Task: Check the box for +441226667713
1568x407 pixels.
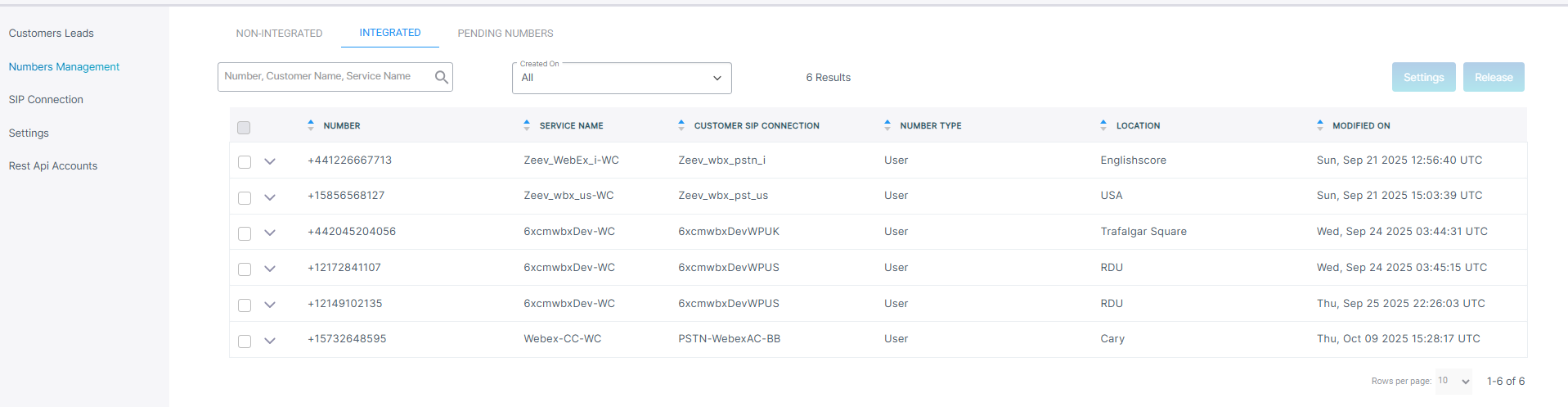Action: [x=245, y=162]
